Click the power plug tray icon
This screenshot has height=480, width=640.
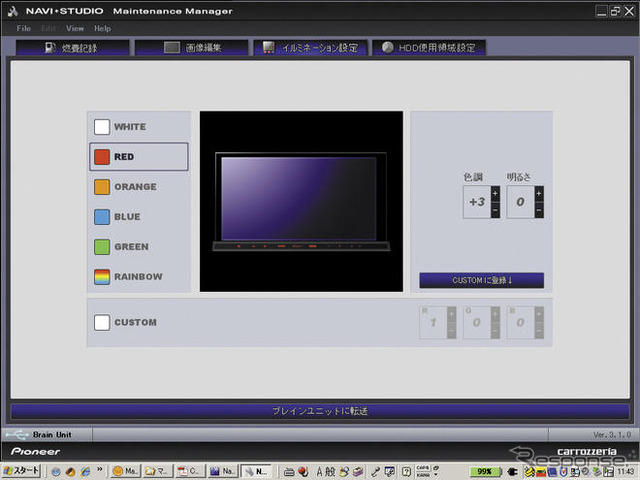click(x=512, y=471)
